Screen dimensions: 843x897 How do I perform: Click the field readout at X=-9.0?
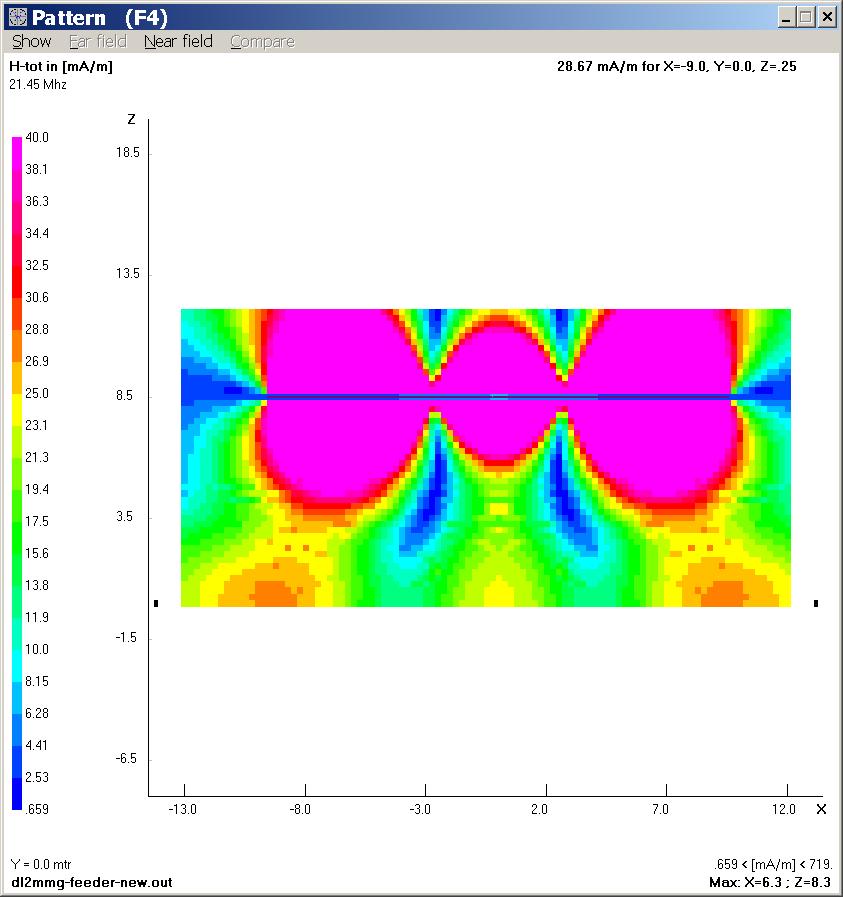pos(677,66)
